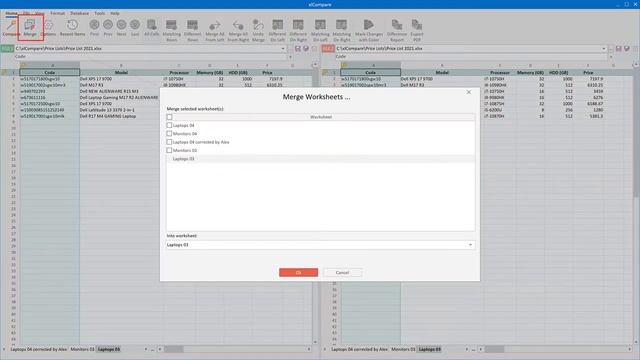Show Different On Left rows
The width and height of the screenshot is (640, 360).
pos(277,30)
